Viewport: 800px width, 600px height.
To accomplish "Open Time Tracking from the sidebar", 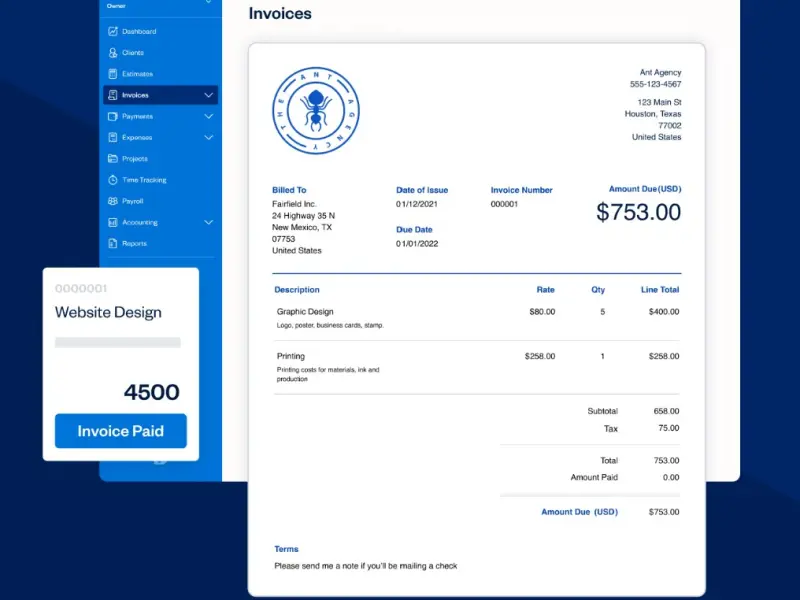I will (x=144, y=180).
